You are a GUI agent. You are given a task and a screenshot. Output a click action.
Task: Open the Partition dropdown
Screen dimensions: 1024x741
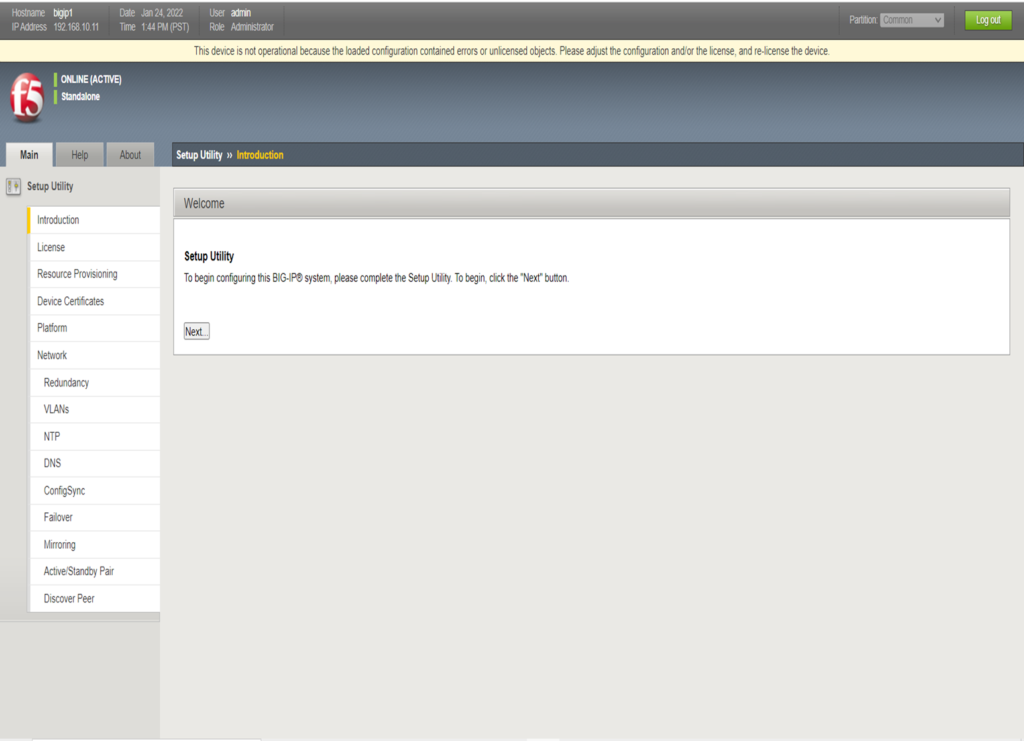(x=912, y=20)
